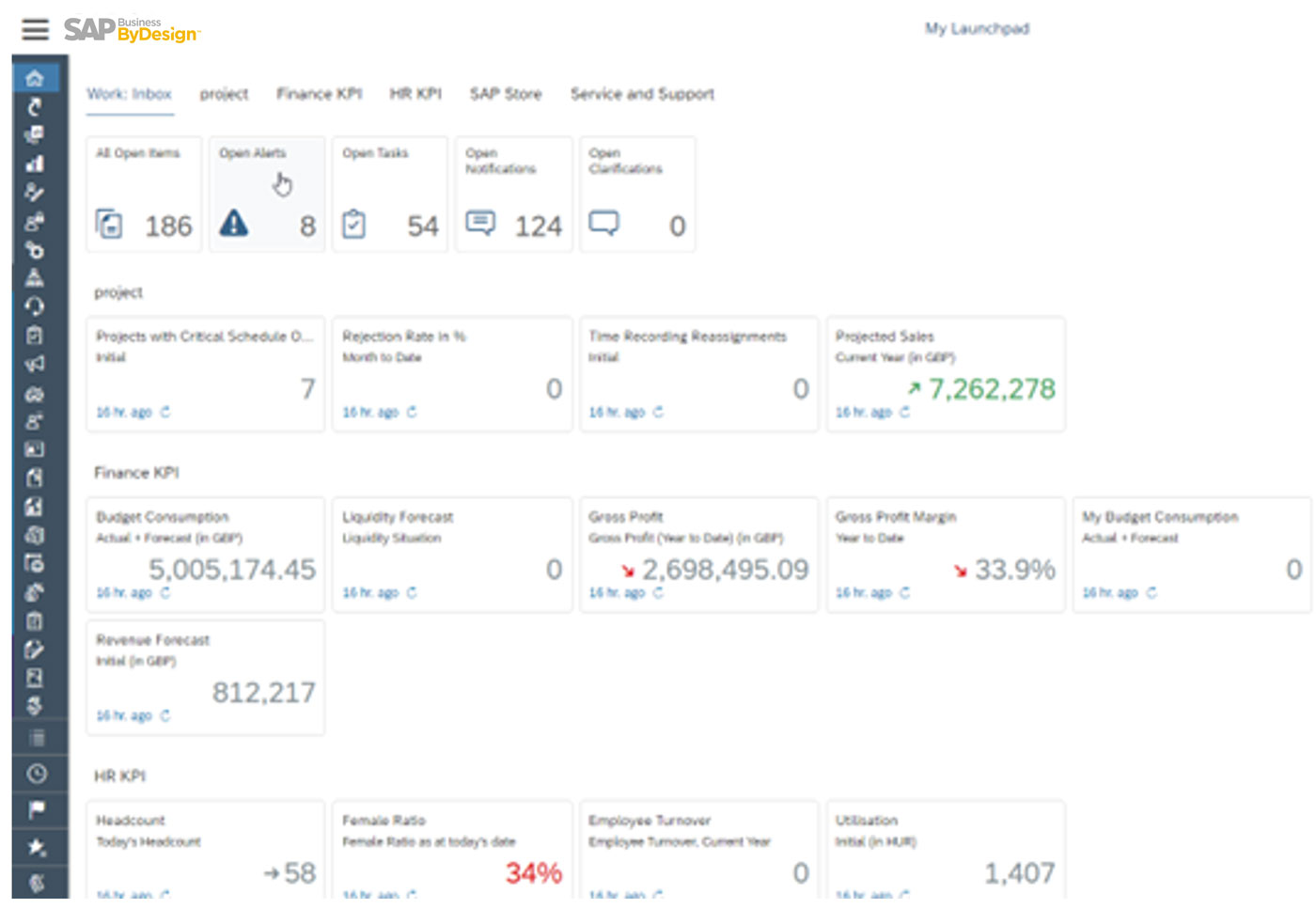1316x909 pixels.
Task: Click the clipboard icon in Open Tasks
Action: [x=353, y=224]
